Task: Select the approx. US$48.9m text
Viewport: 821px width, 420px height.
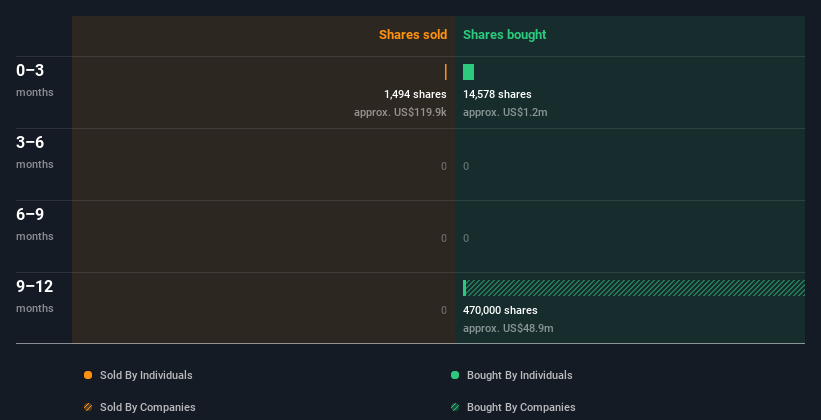Action: [x=508, y=328]
